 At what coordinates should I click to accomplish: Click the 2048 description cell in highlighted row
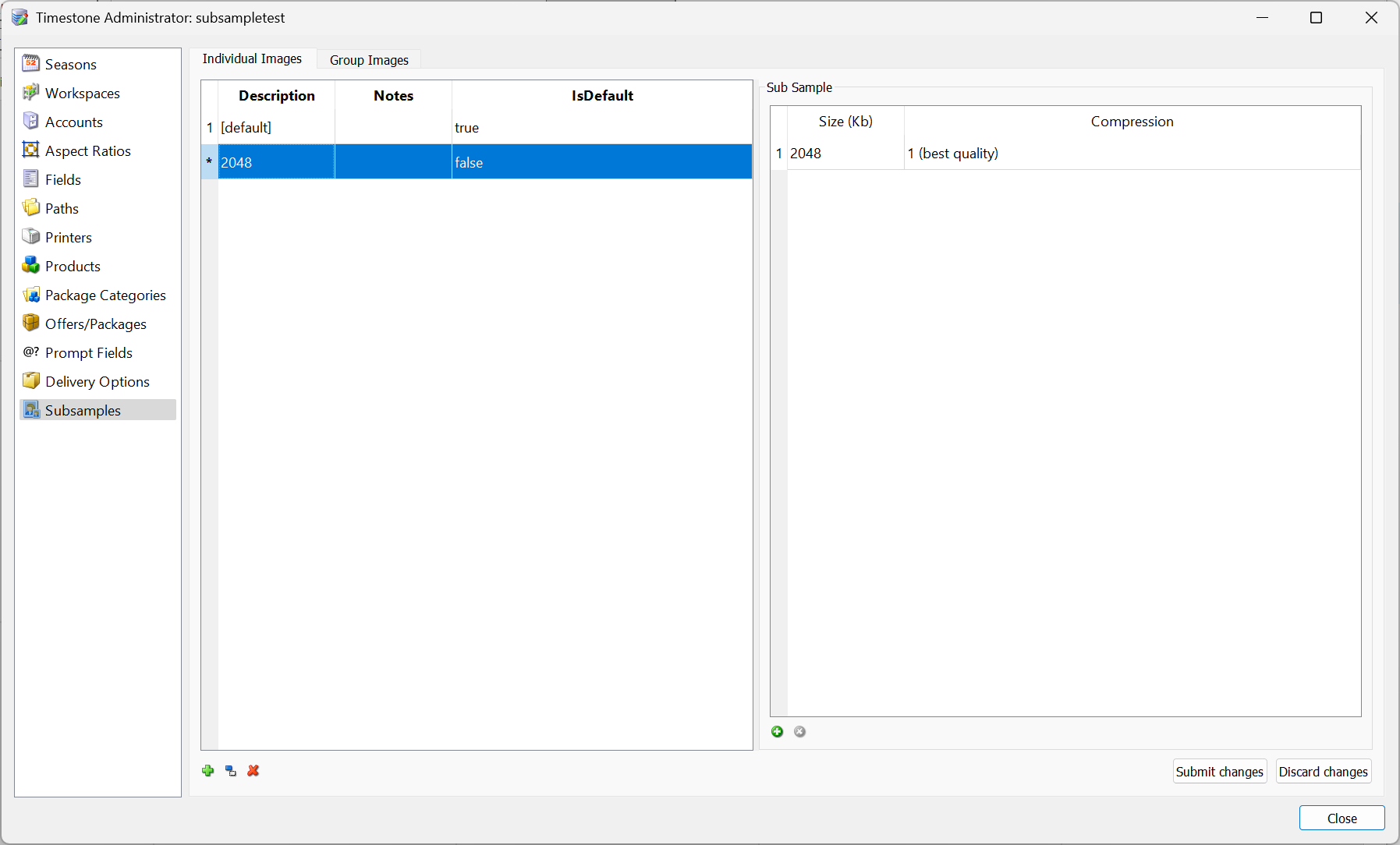[277, 162]
